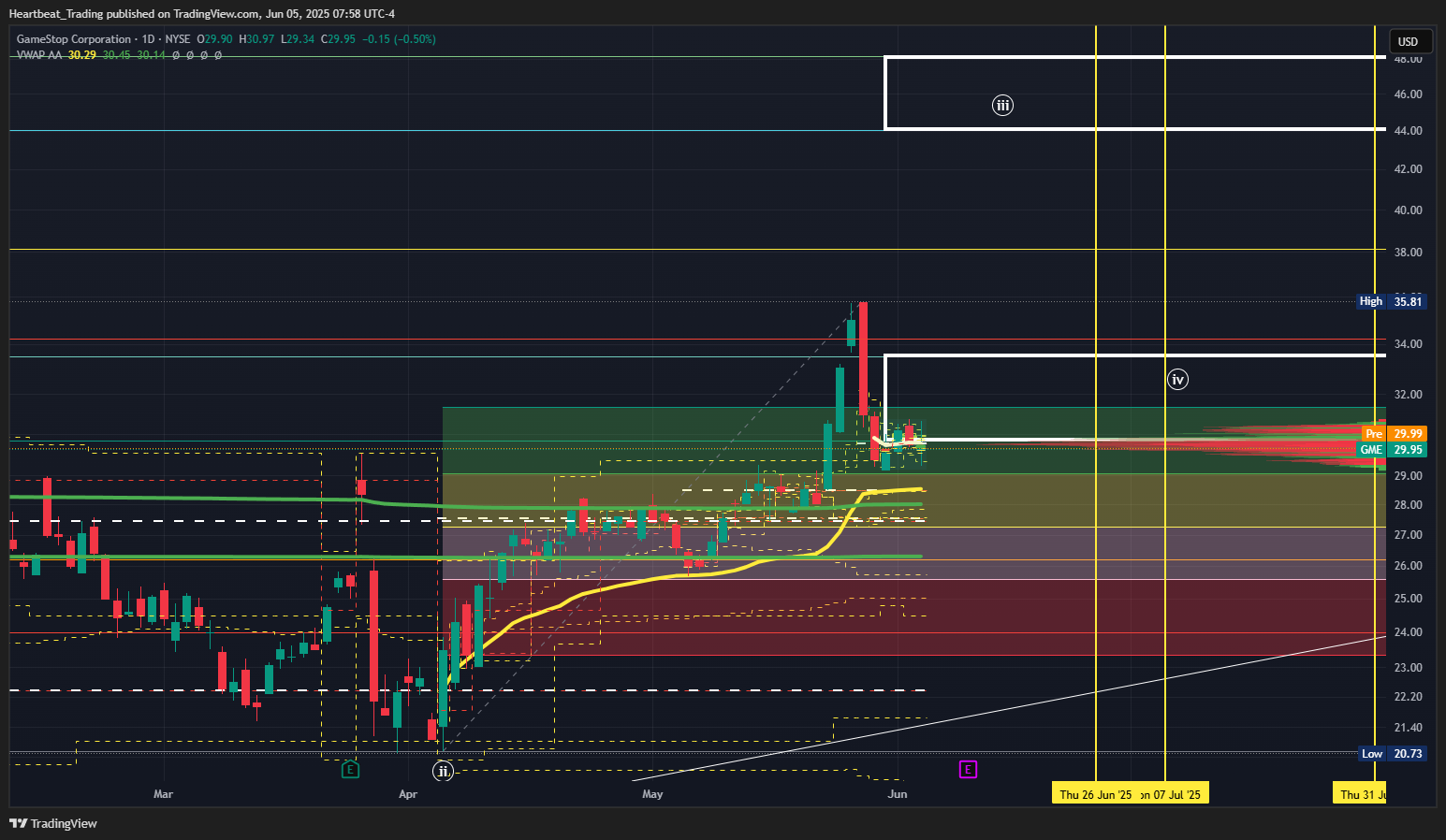Click the open price O29.90

pyautogui.click(x=214, y=39)
